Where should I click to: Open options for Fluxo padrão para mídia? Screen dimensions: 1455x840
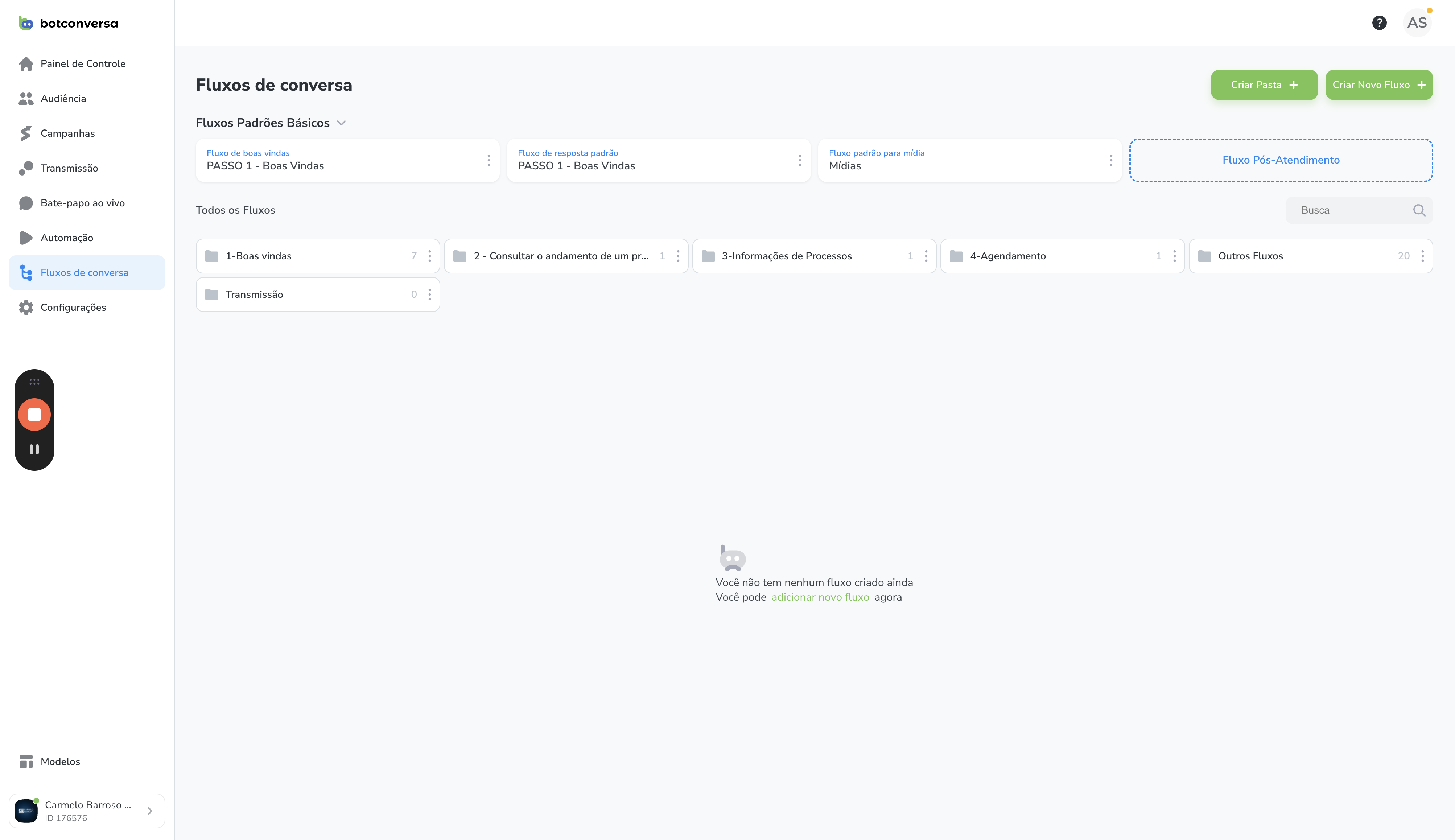click(x=1111, y=160)
